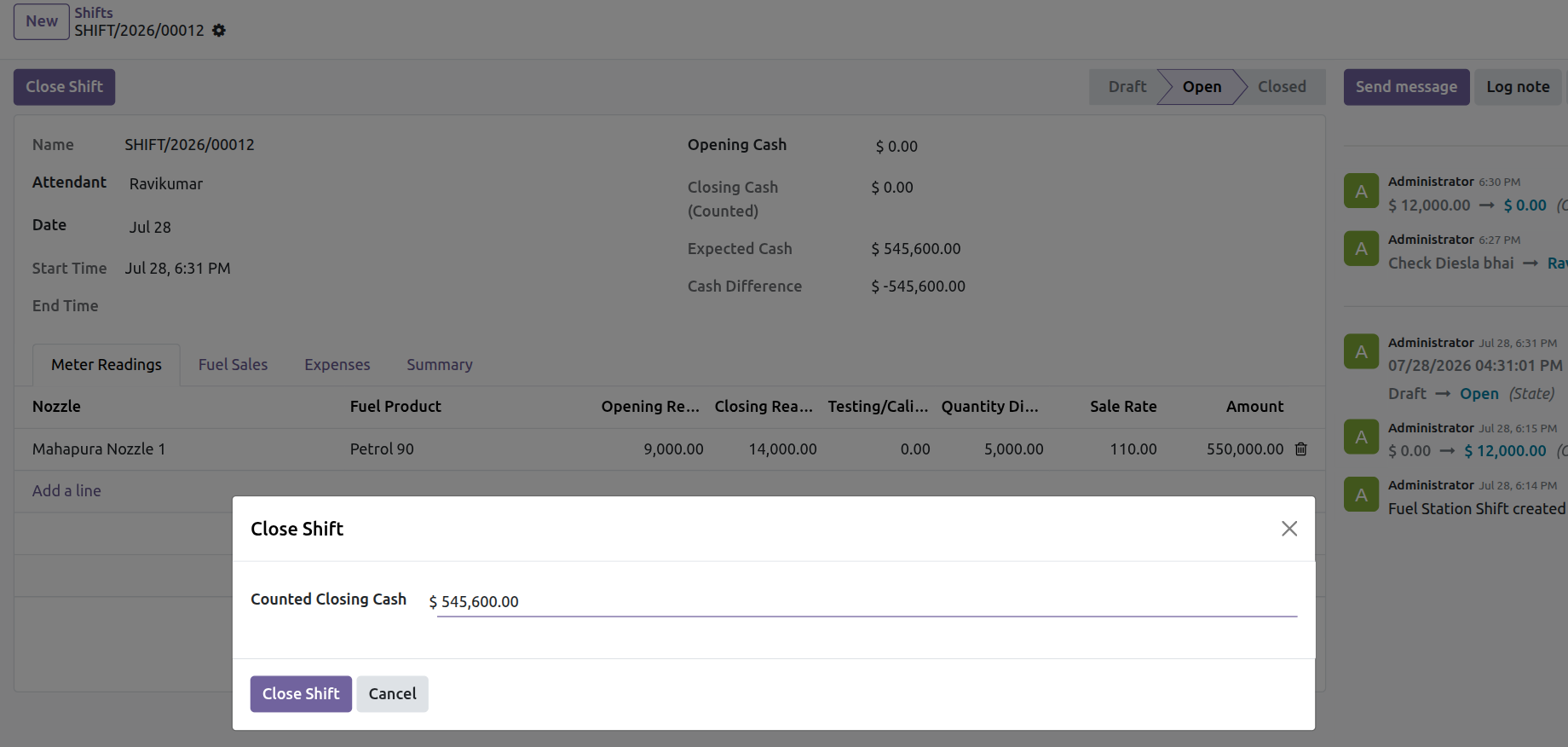
Task: Cancel the Close Shift dialog
Action: tap(392, 694)
